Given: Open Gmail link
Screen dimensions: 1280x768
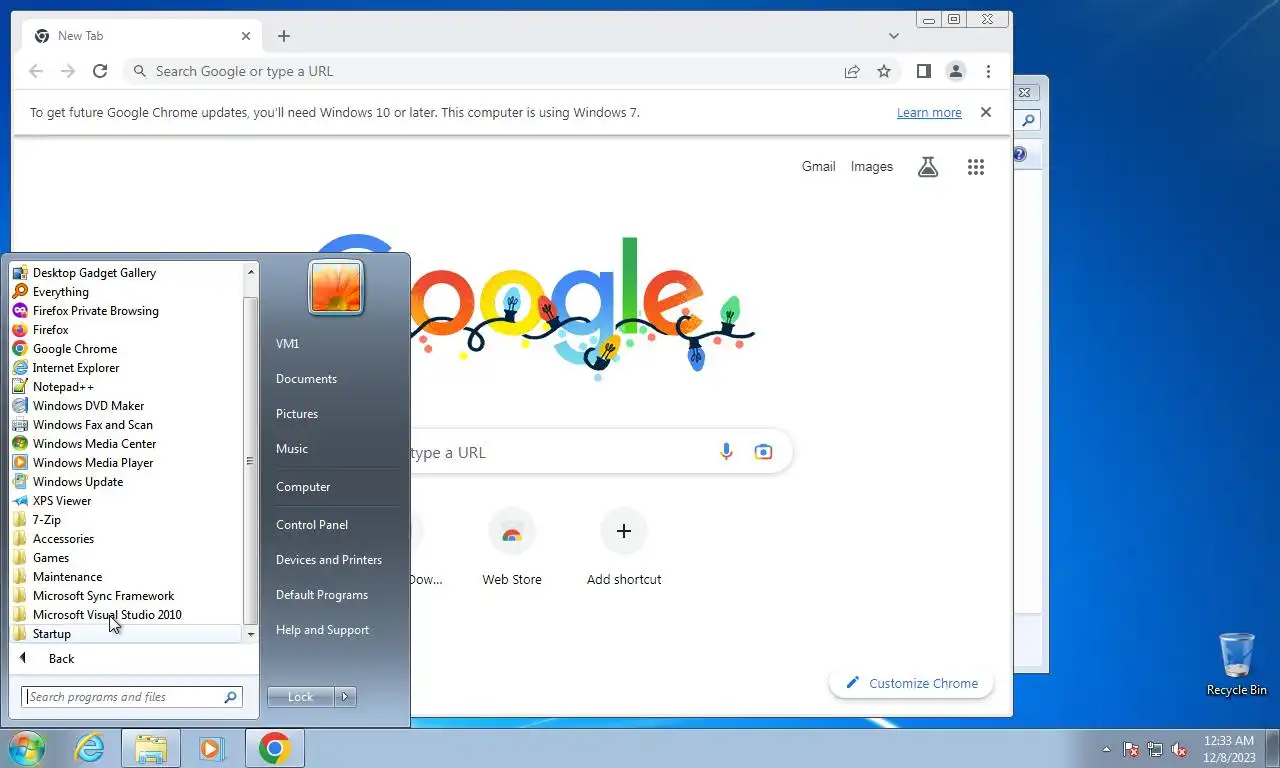Looking at the screenshot, I should (818, 167).
